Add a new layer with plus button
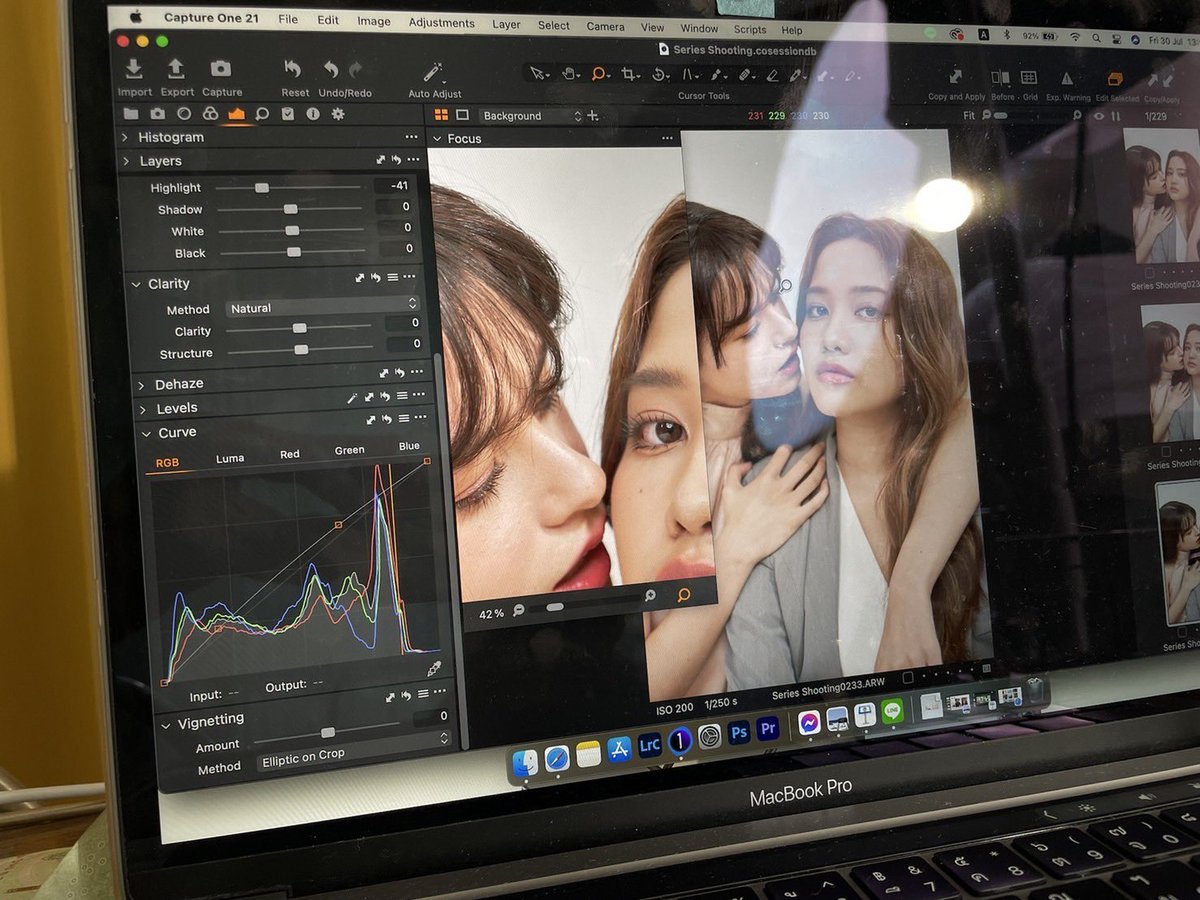The image size is (1200, 900). 593,117
